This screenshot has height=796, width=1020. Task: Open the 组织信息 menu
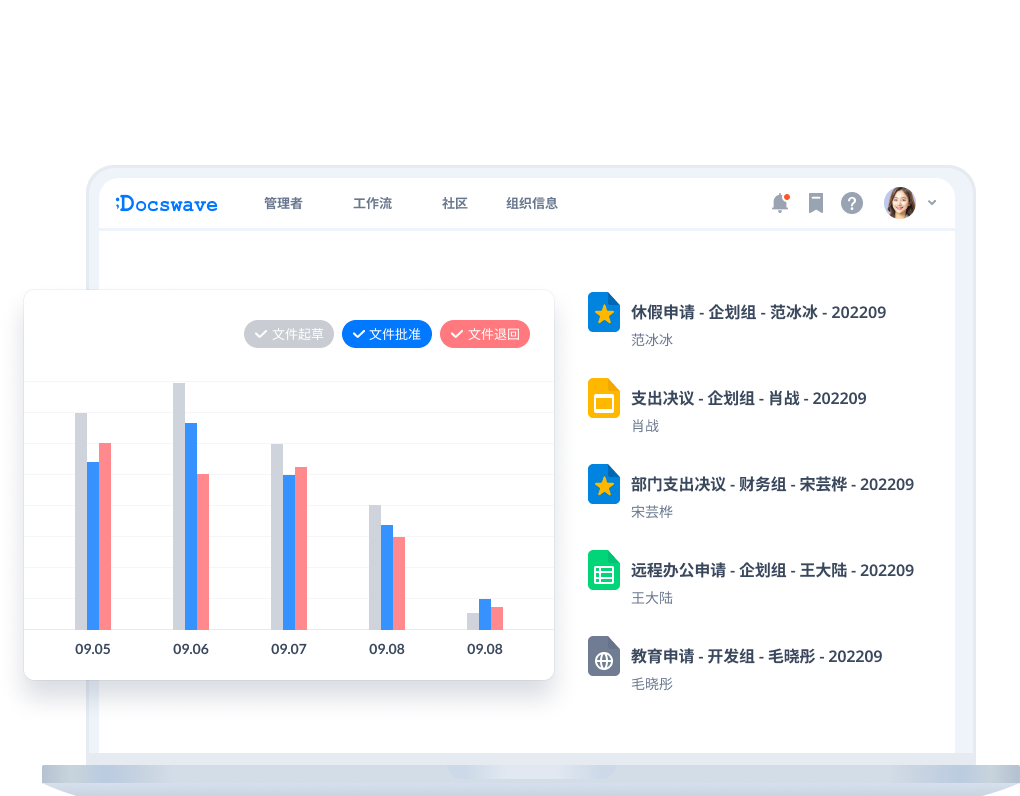pos(532,204)
